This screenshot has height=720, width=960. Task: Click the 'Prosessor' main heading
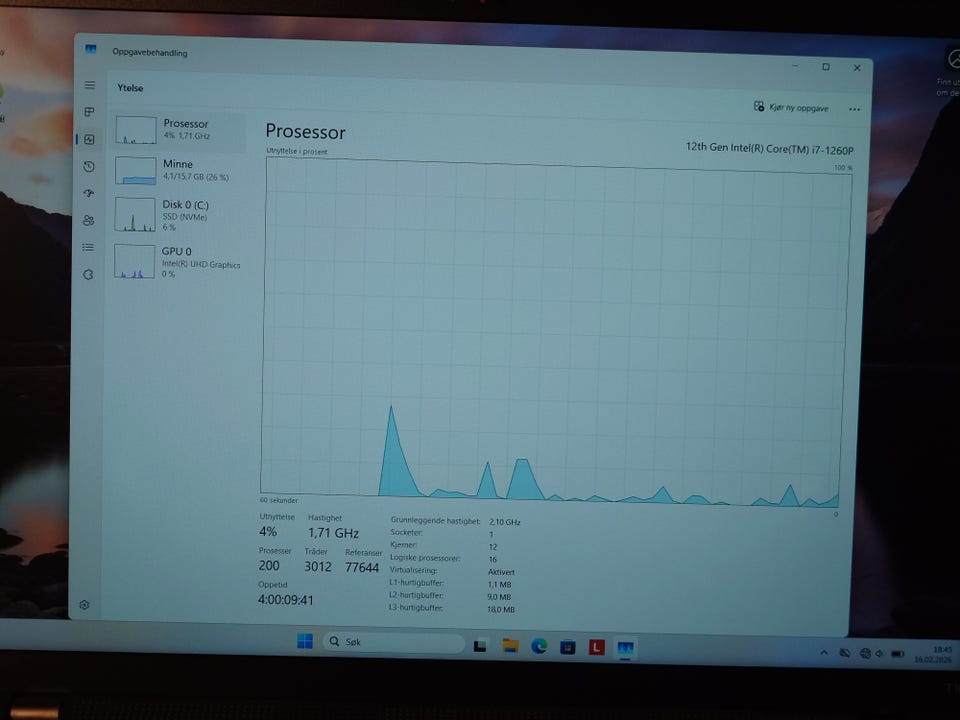coord(306,132)
